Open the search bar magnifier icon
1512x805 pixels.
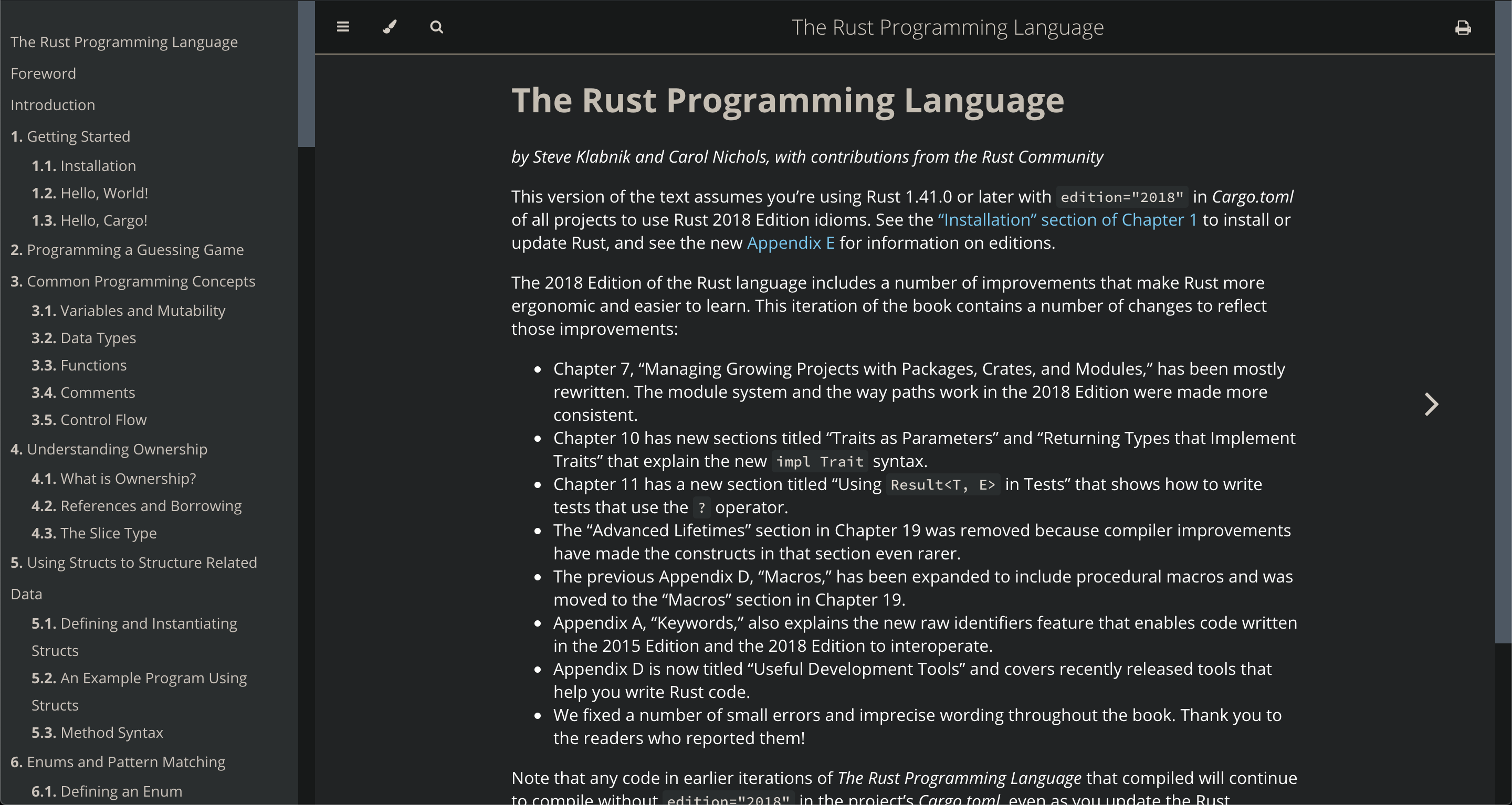click(436, 27)
